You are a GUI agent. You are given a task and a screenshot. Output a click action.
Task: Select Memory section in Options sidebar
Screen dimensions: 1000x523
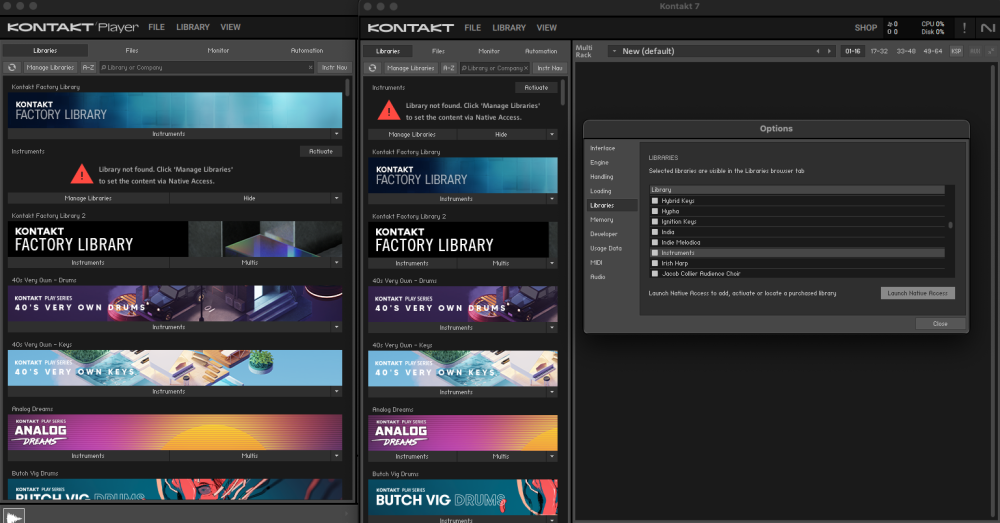(x=601, y=219)
